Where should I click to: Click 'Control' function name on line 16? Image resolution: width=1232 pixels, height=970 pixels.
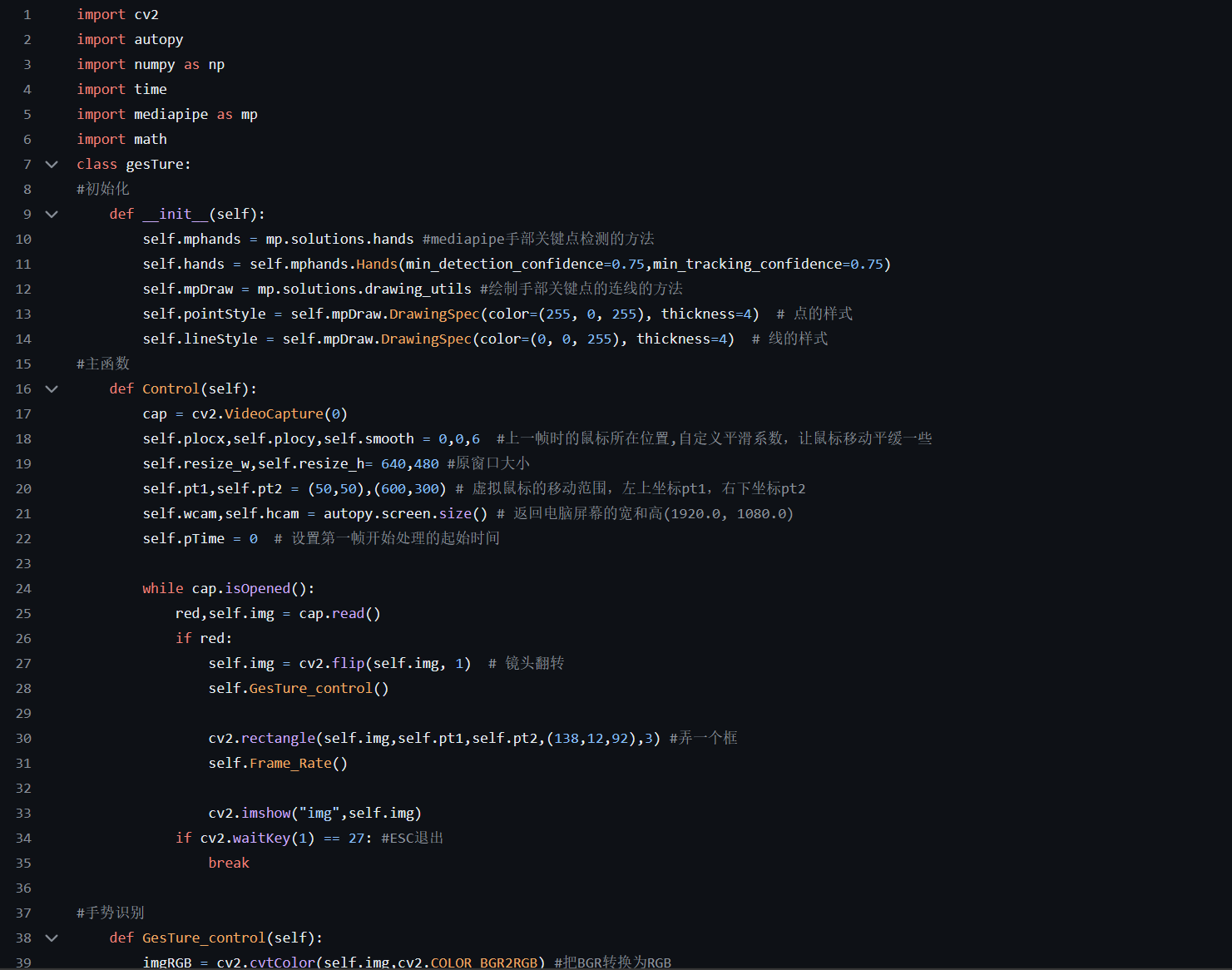click(171, 388)
